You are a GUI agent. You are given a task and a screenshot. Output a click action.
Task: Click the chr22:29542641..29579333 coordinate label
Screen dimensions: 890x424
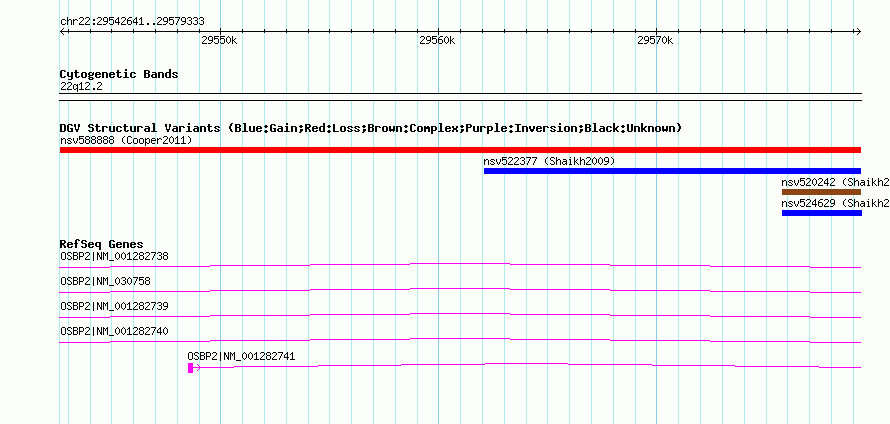point(132,22)
